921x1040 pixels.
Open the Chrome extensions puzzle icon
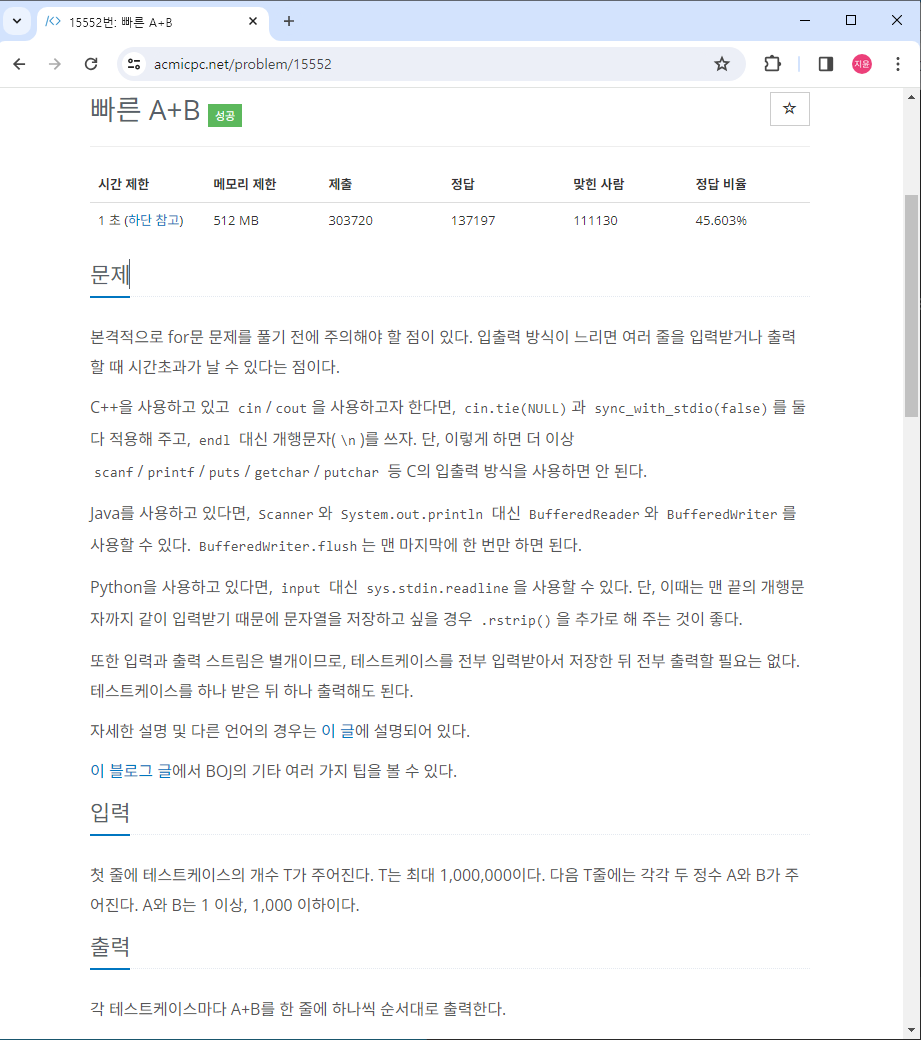[x=772, y=63]
